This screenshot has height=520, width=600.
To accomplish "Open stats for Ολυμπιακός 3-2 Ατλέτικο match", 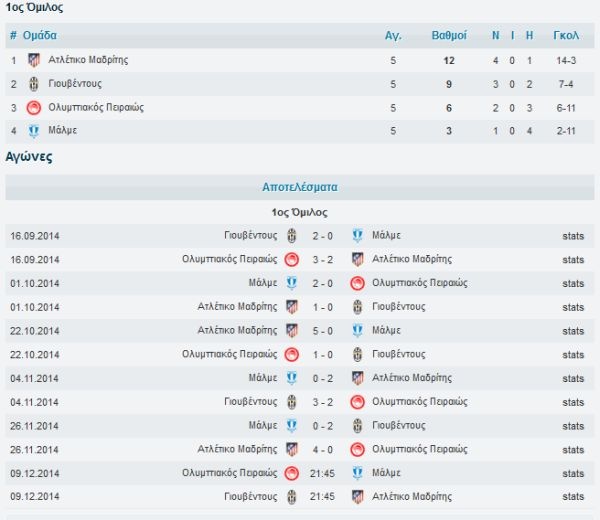I will (x=573, y=260).
